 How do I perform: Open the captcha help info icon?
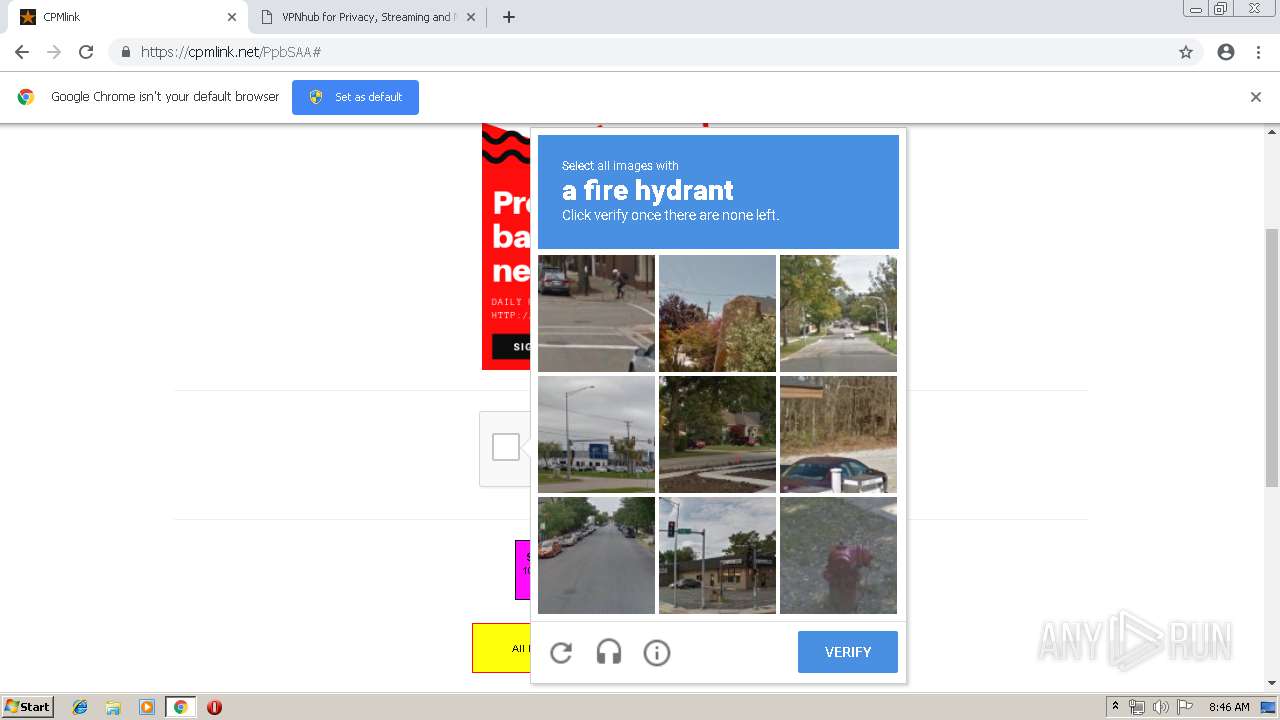tap(657, 653)
